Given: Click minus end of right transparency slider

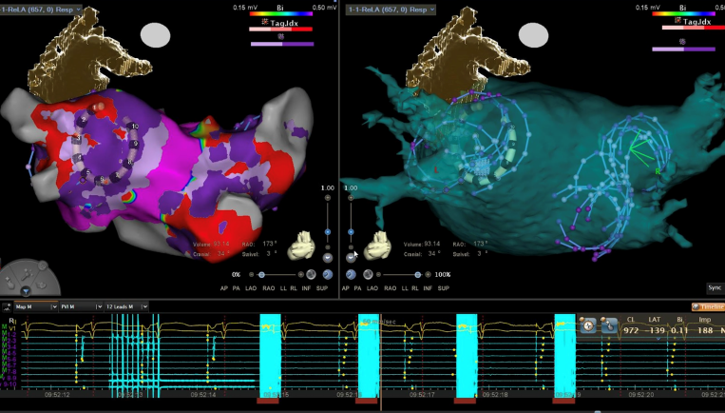Looking at the screenshot, I should click(x=379, y=275).
